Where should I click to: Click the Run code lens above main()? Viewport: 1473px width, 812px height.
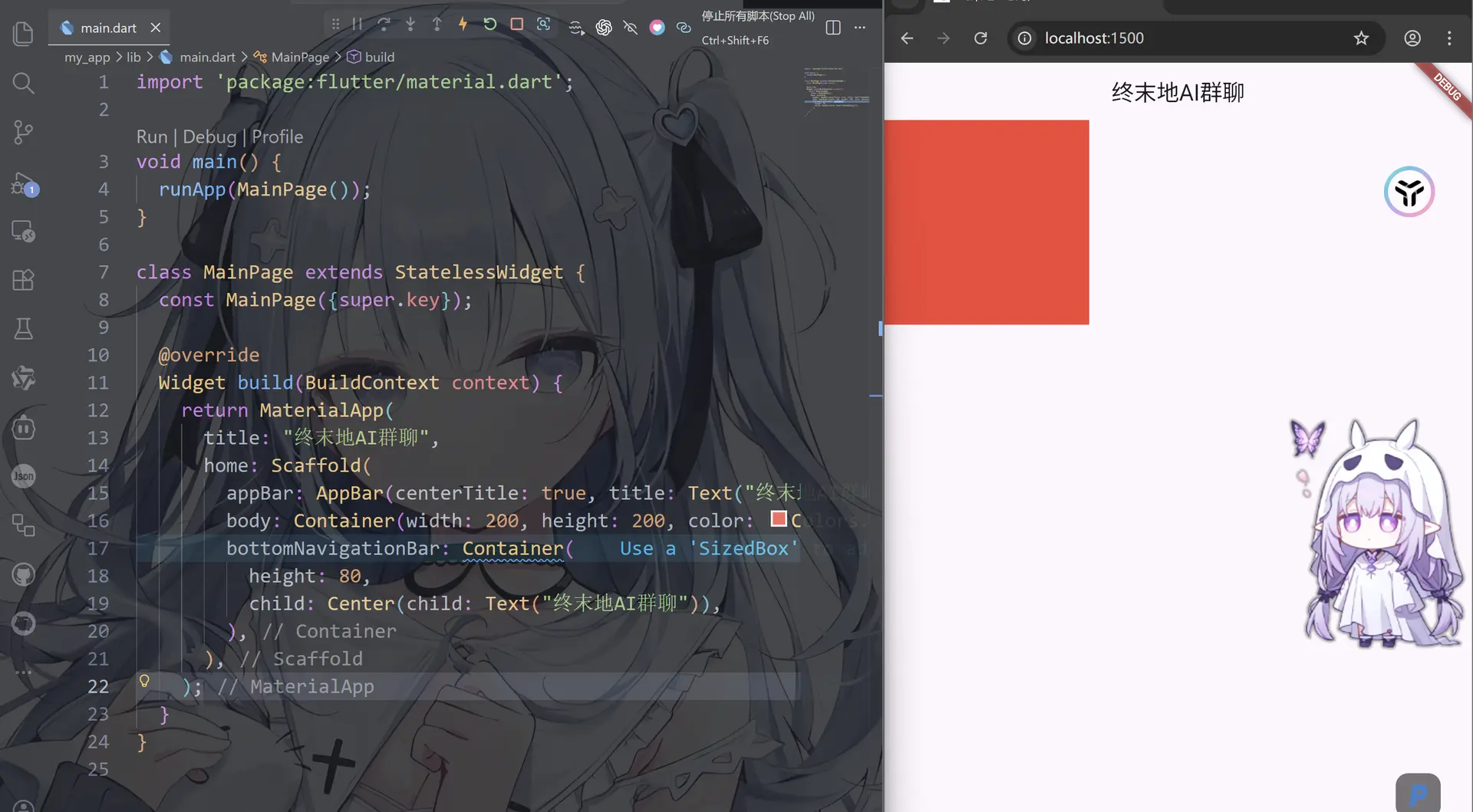[x=152, y=136]
